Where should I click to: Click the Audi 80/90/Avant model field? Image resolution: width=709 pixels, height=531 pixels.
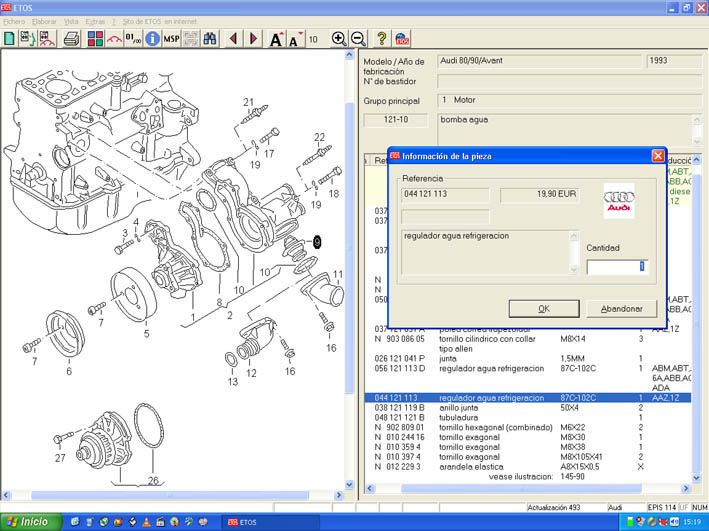click(539, 61)
